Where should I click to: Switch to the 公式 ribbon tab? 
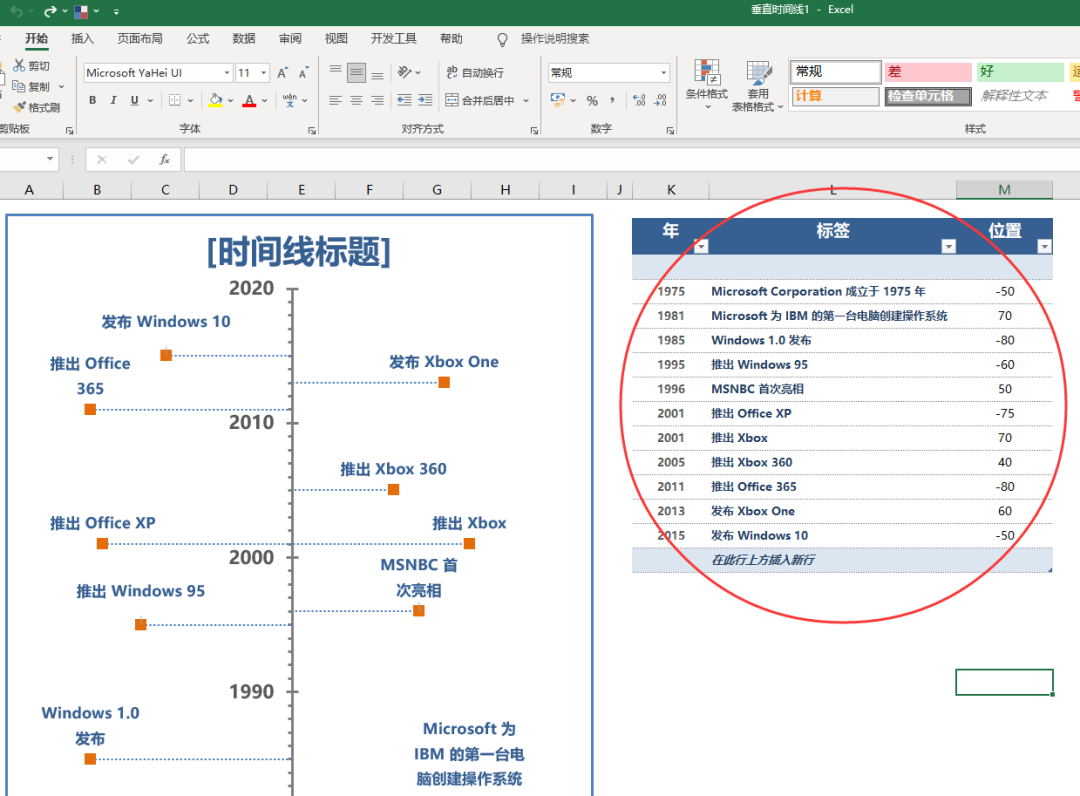(198, 39)
